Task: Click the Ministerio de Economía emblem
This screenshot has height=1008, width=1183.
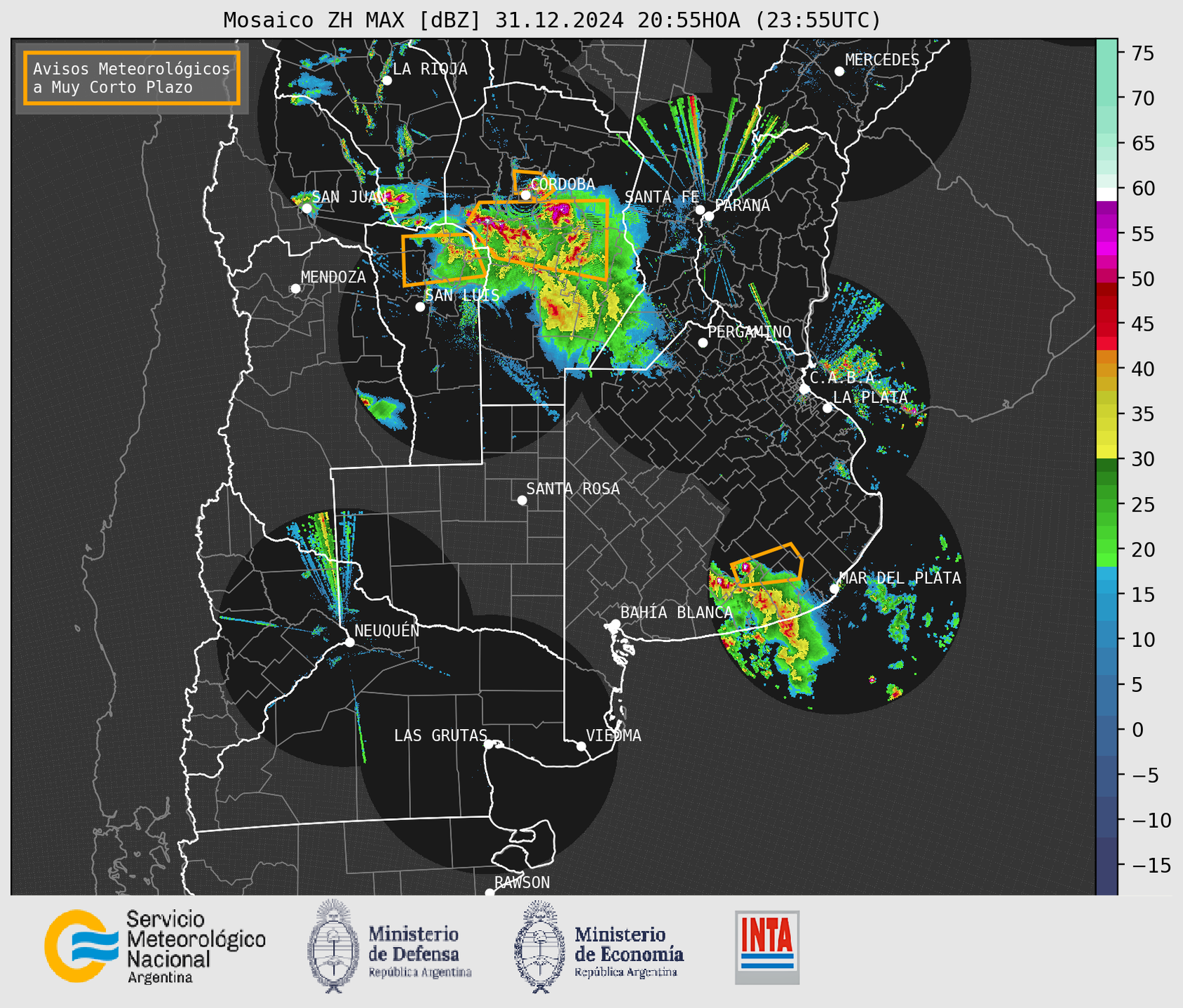Action: click(540, 946)
